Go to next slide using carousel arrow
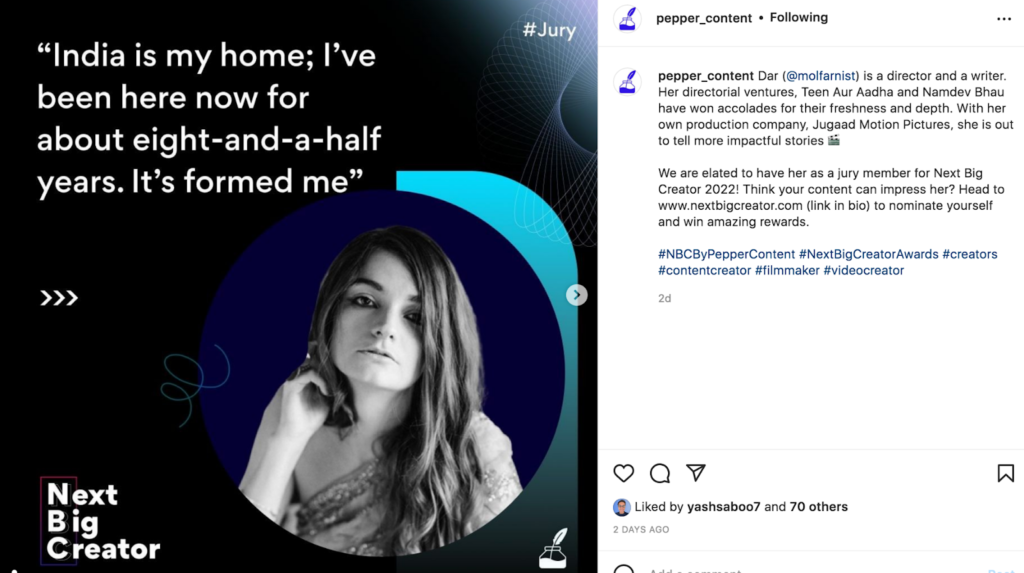The height and width of the screenshot is (573, 1024). (576, 295)
